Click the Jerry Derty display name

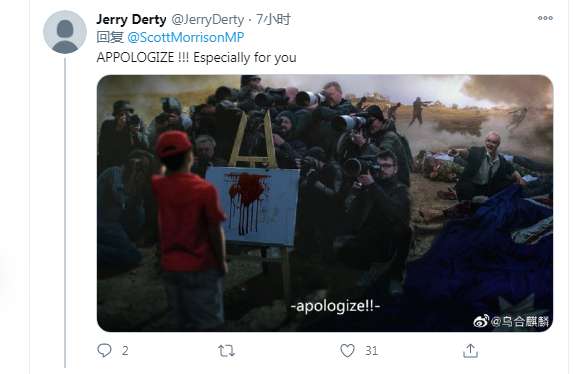[131, 19]
